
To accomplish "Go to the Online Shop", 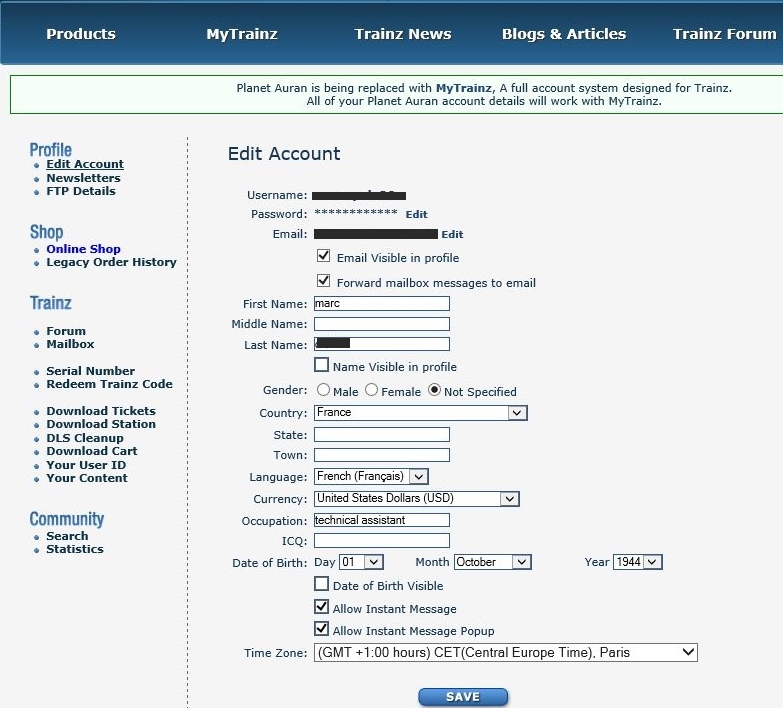I will [83, 249].
